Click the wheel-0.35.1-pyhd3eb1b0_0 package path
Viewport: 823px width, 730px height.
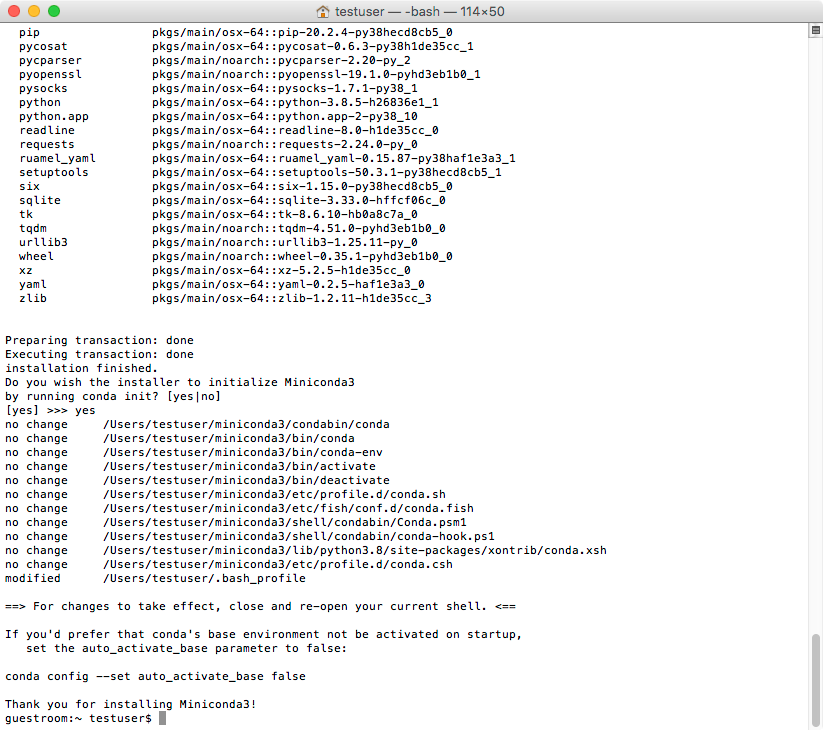click(x=302, y=256)
